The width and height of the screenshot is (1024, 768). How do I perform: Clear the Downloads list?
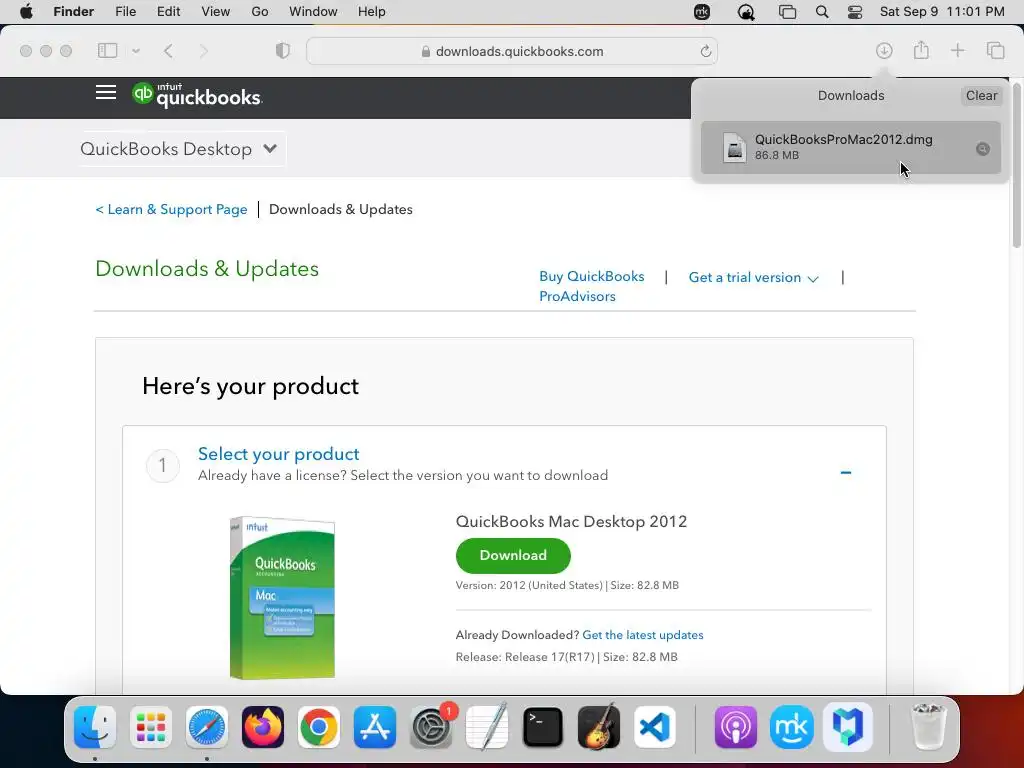pyautogui.click(x=982, y=95)
